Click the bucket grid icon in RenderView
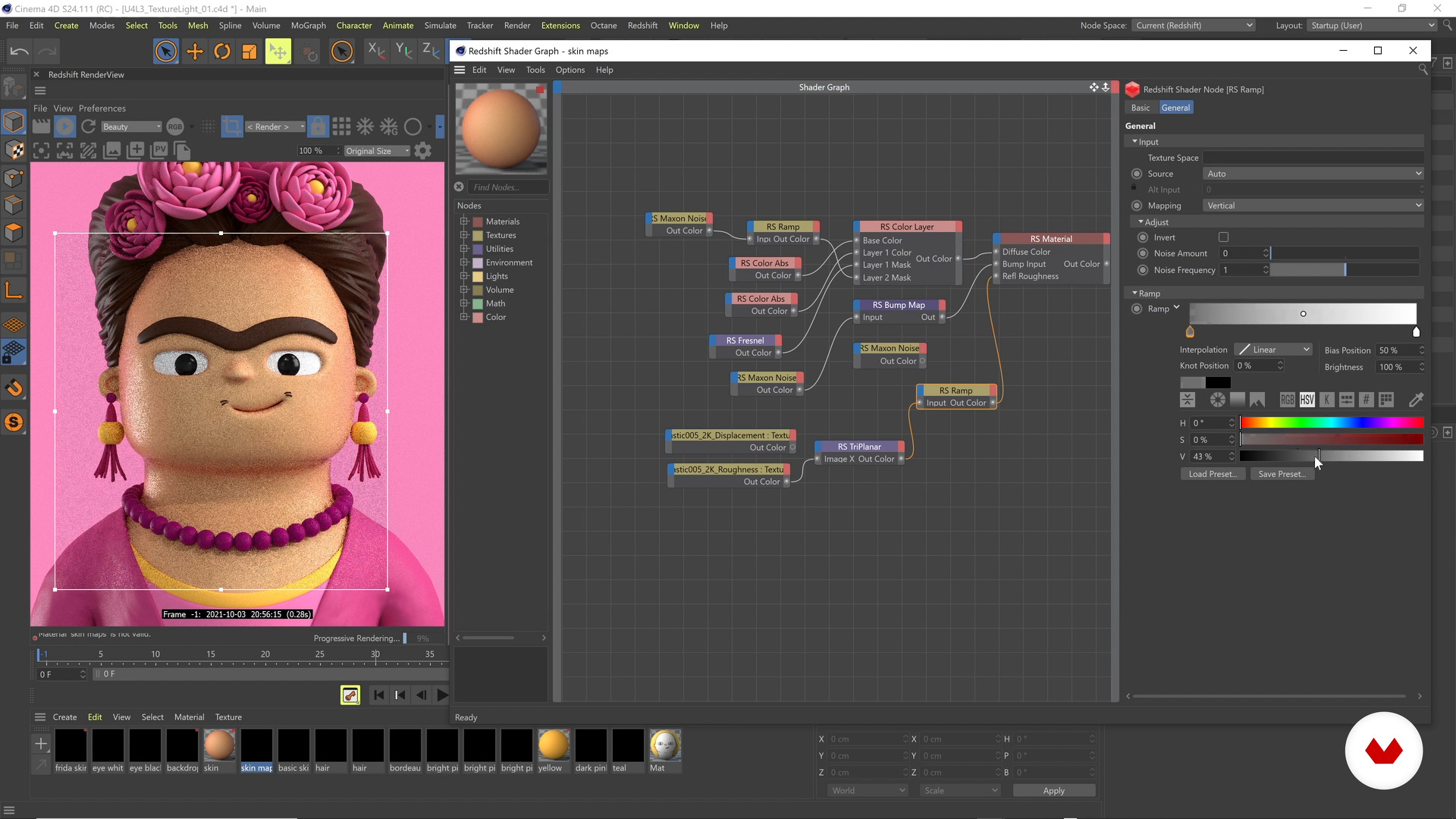 click(341, 127)
